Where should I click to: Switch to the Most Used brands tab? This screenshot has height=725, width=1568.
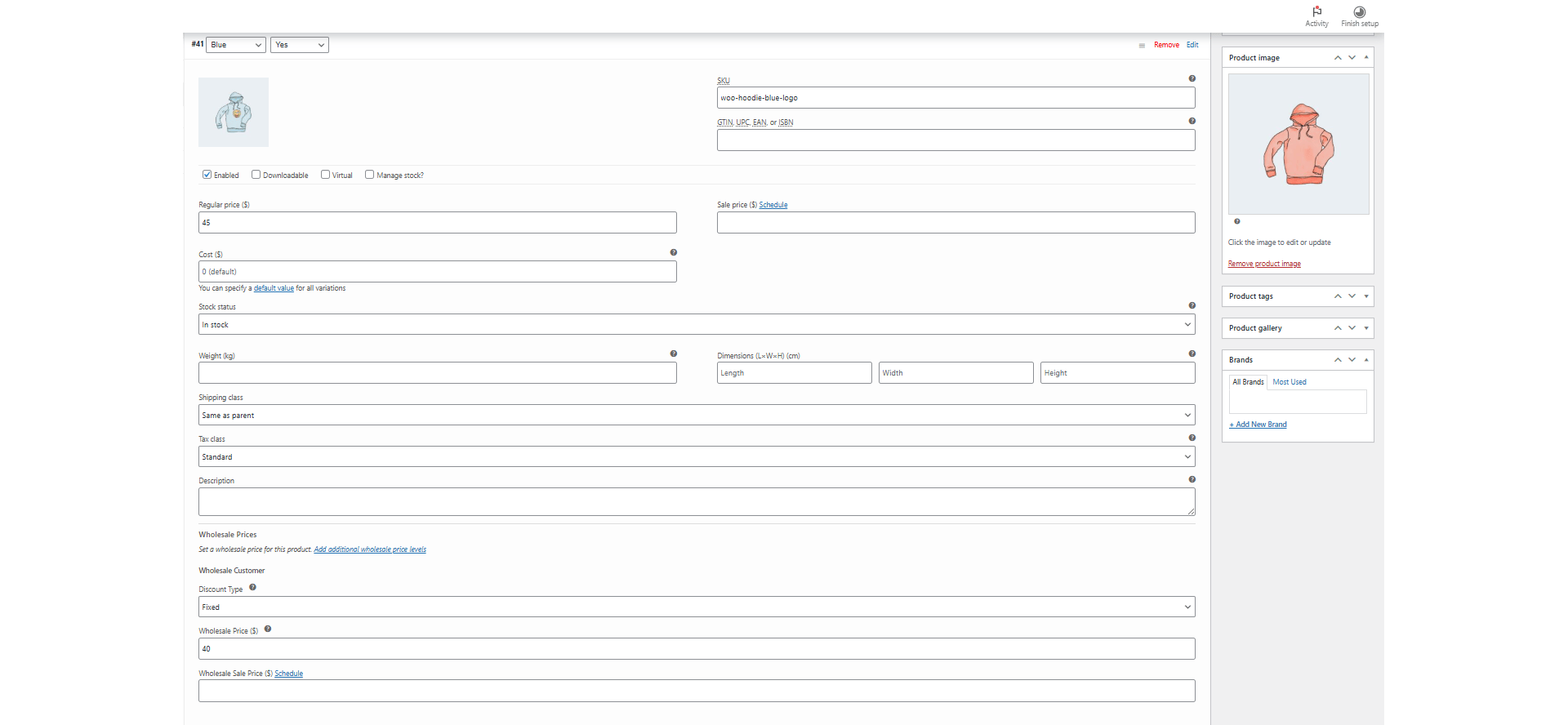tap(1290, 382)
